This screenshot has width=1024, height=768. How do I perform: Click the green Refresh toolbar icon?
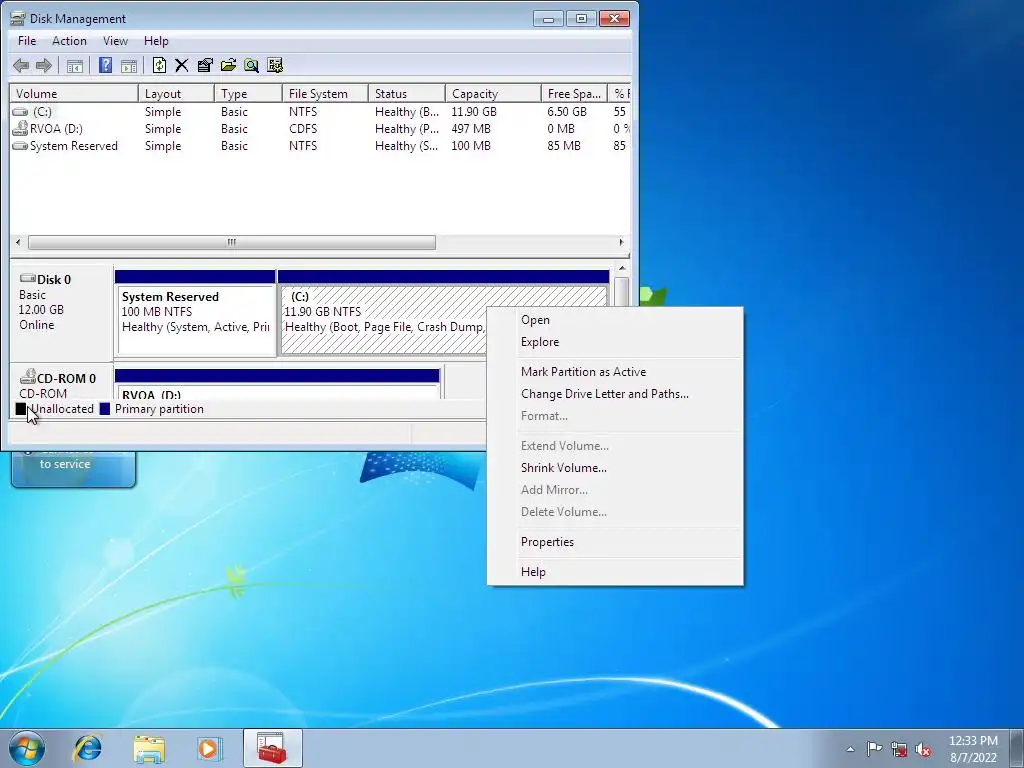pyautogui.click(x=159, y=65)
